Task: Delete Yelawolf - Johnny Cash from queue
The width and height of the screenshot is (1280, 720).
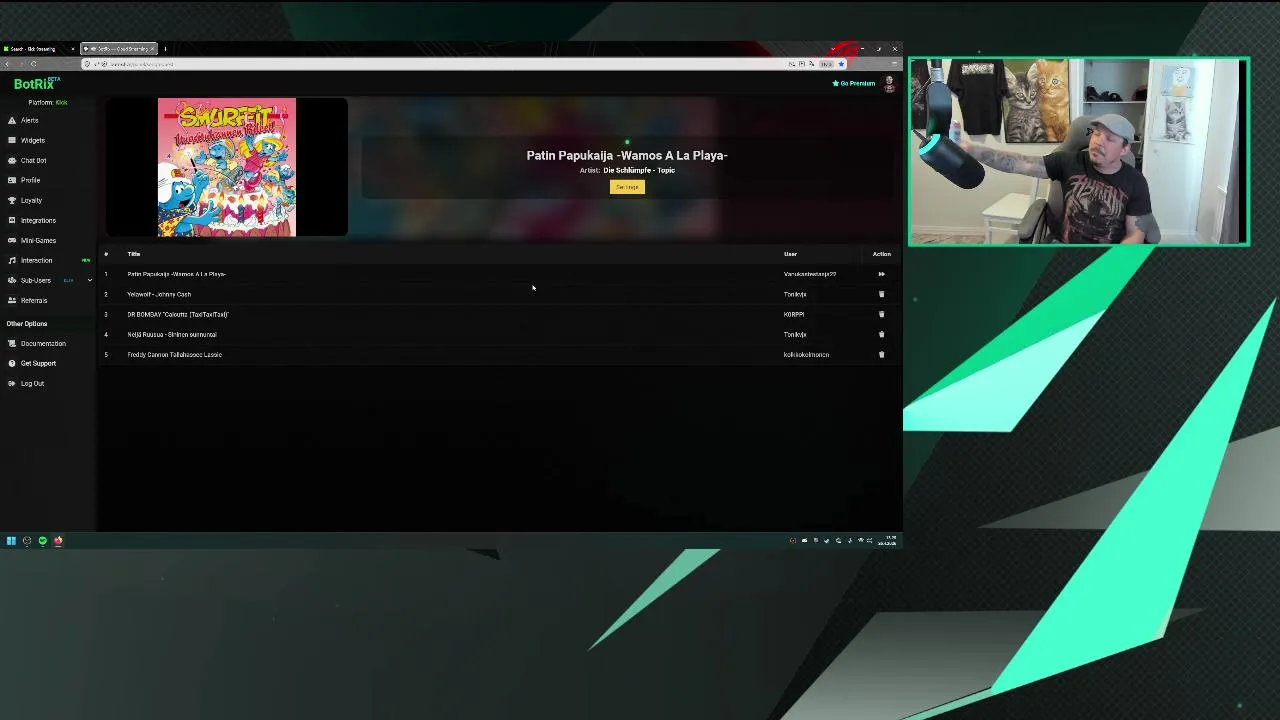Action: 881,294
